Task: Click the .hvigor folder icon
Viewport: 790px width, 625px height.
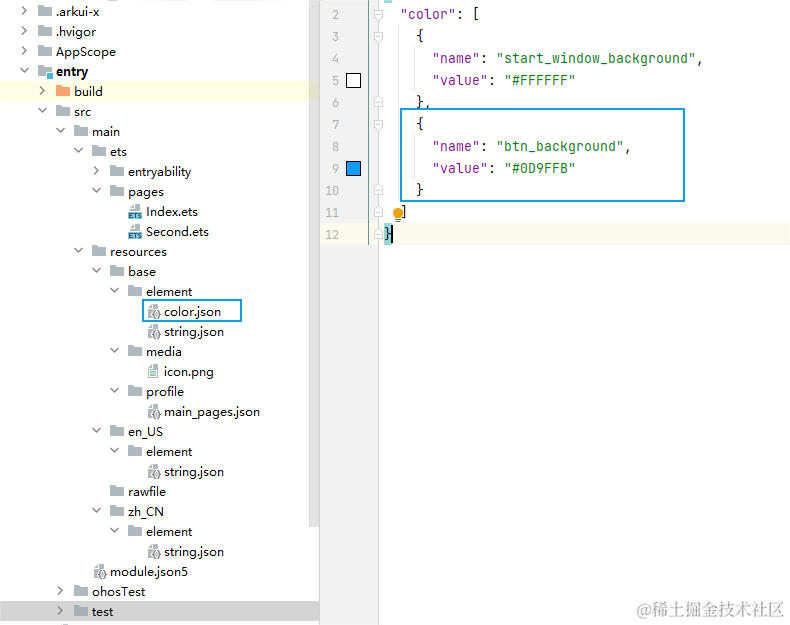Action: coord(45,31)
